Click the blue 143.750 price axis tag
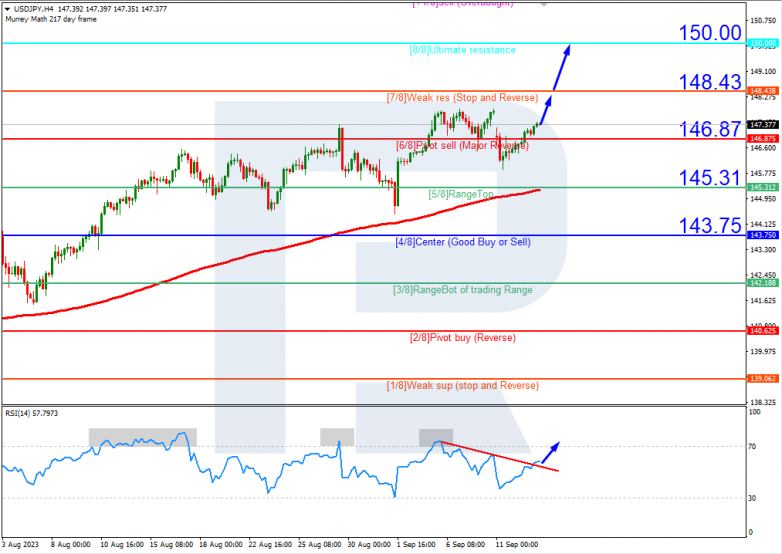Image resolution: width=782 pixels, height=554 pixels. pos(763,235)
